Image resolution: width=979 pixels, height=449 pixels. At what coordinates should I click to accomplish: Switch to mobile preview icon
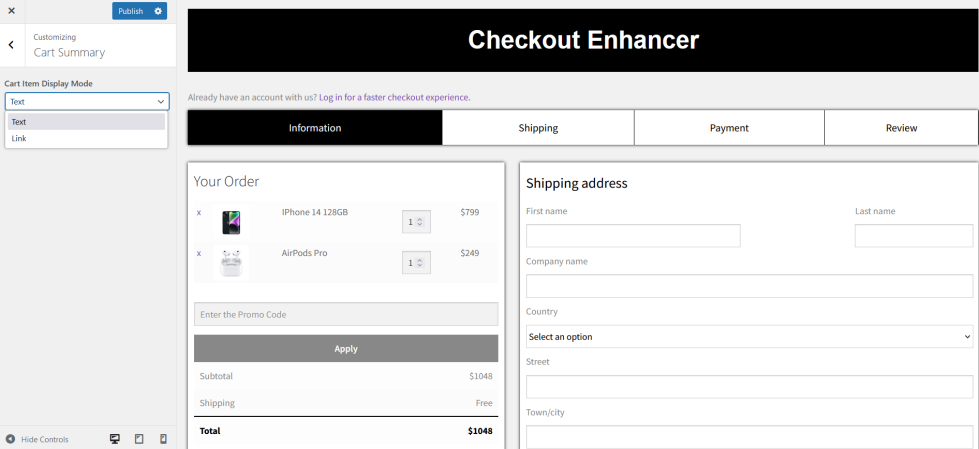point(163,439)
